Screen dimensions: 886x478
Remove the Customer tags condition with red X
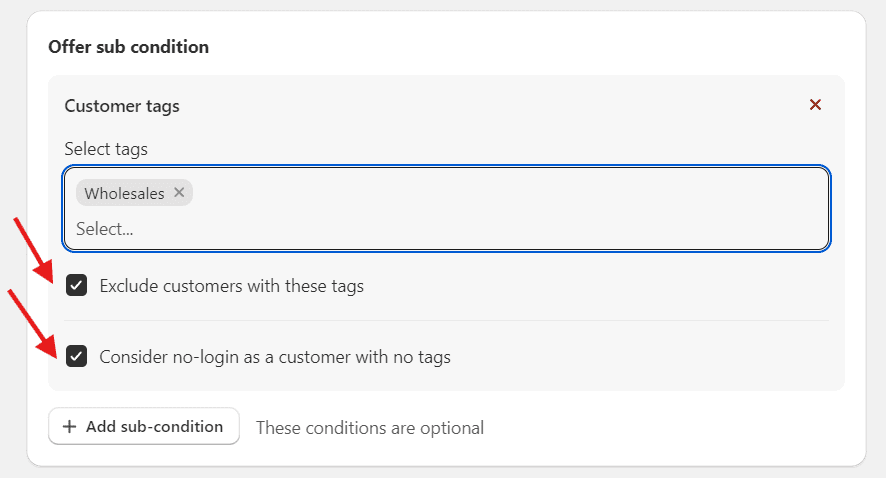815,105
